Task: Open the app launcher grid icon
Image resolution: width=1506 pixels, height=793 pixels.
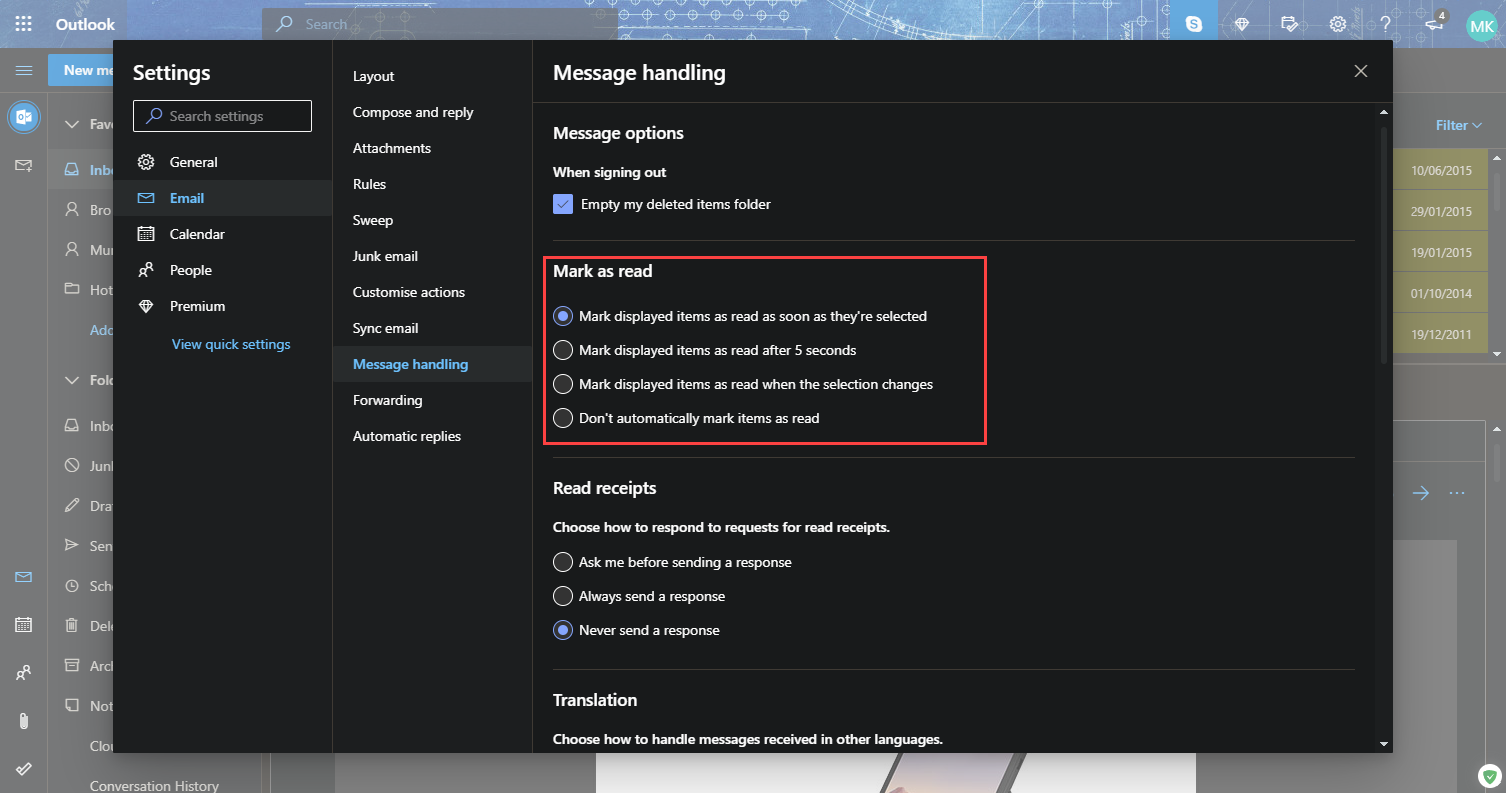Action: pyautogui.click(x=24, y=24)
